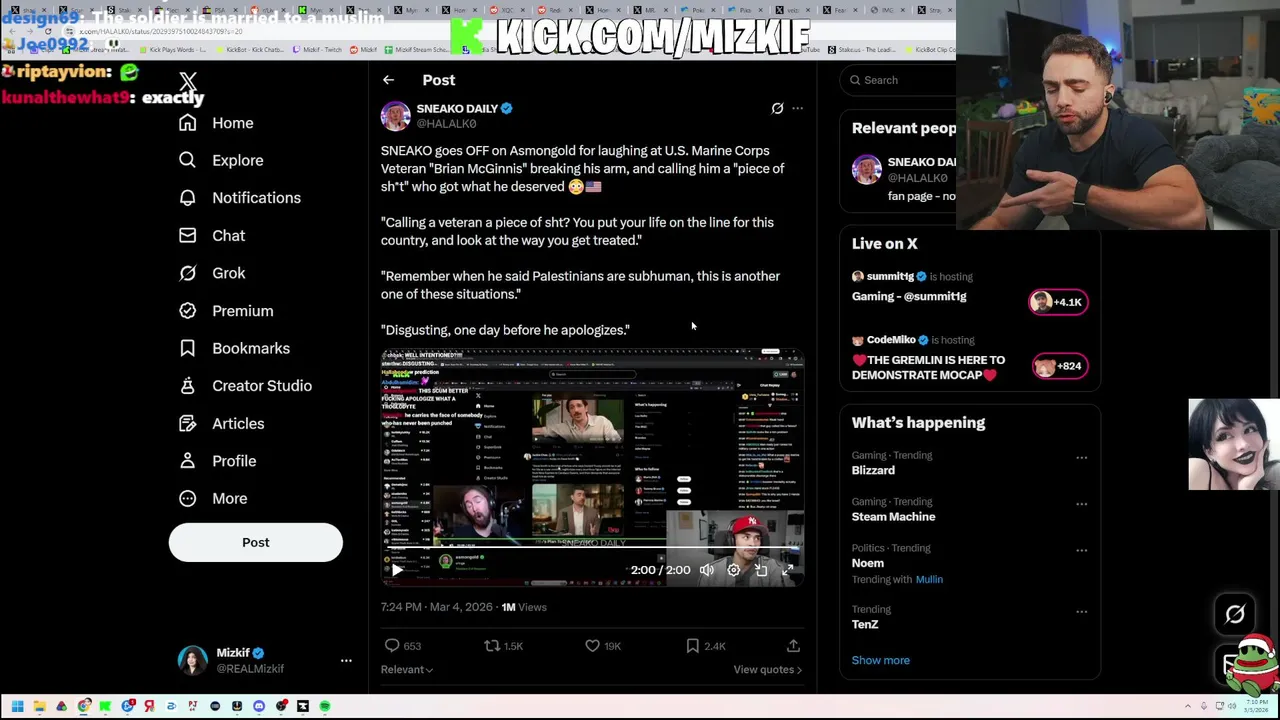
Task: Go back using the arrow beside Post
Action: coord(388,80)
